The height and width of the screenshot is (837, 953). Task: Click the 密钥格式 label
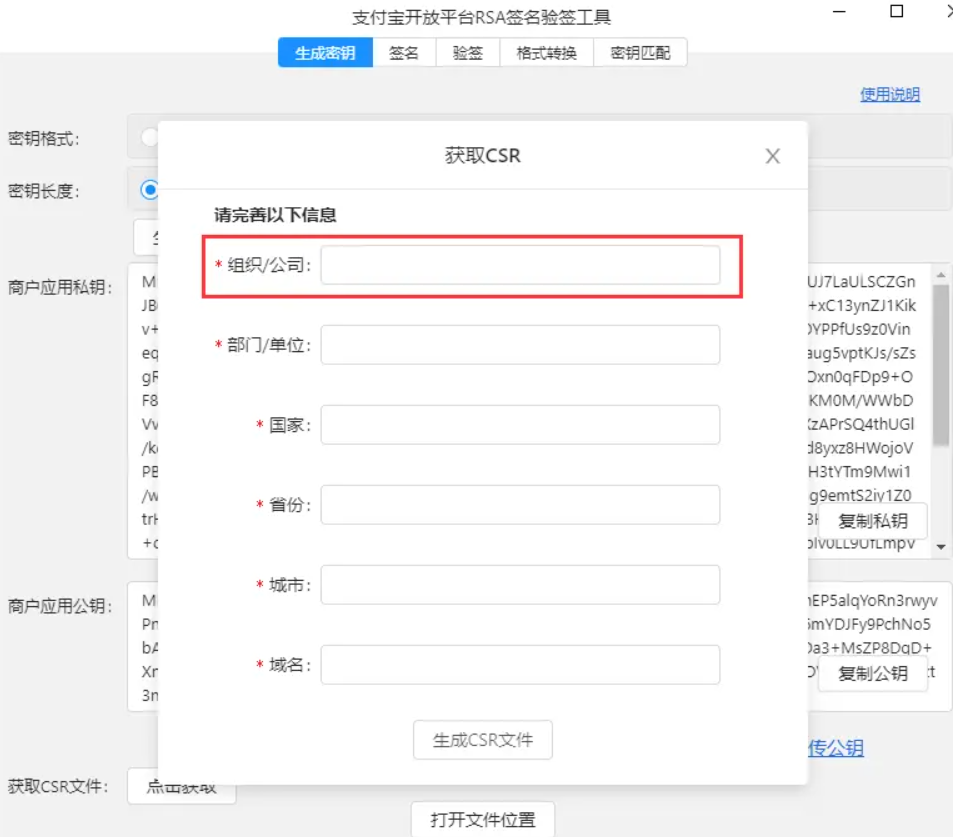[x=43, y=139]
